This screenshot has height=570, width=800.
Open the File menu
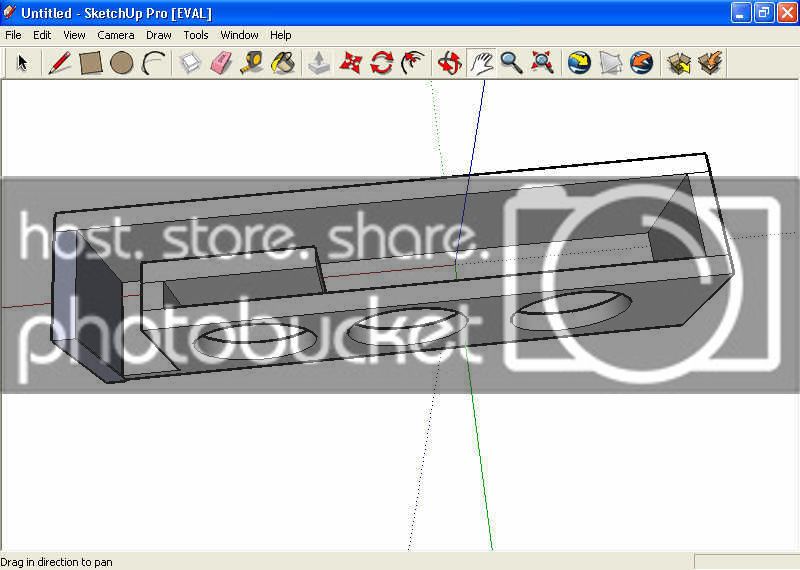coord(13,35)
